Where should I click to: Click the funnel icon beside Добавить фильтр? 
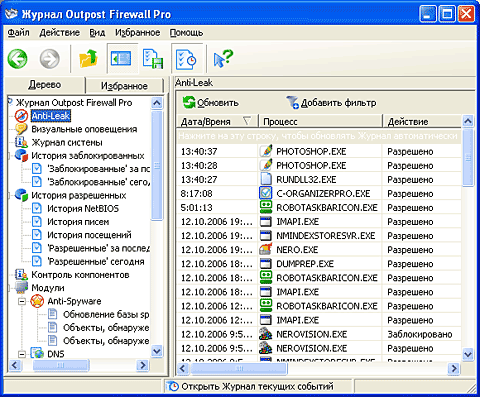pos(292,102)
